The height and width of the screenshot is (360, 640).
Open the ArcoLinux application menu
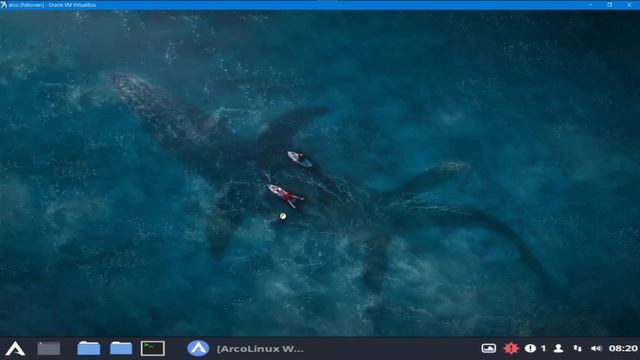point(15,349)
